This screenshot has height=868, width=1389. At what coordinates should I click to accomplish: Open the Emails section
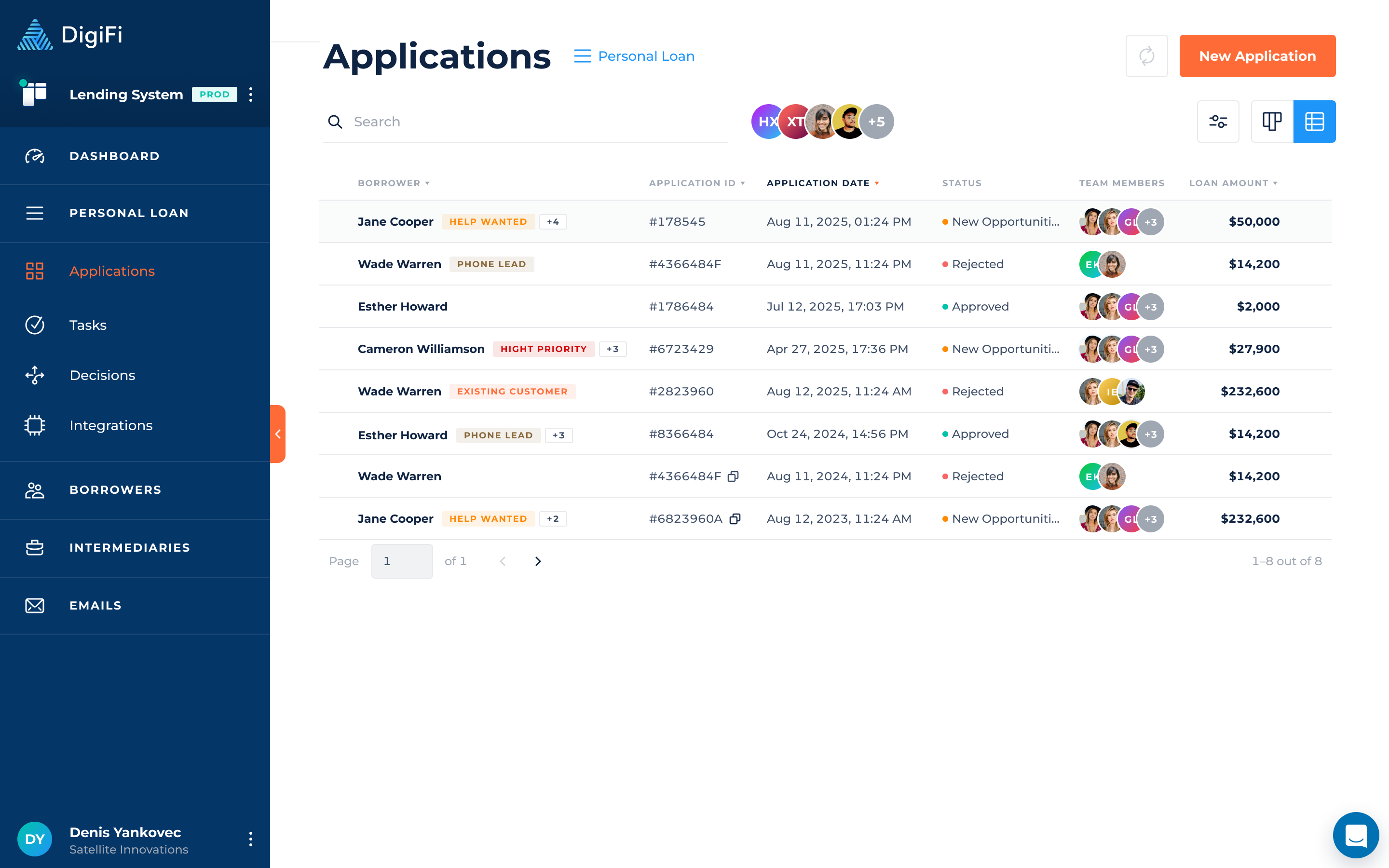(x=135, y=606)
